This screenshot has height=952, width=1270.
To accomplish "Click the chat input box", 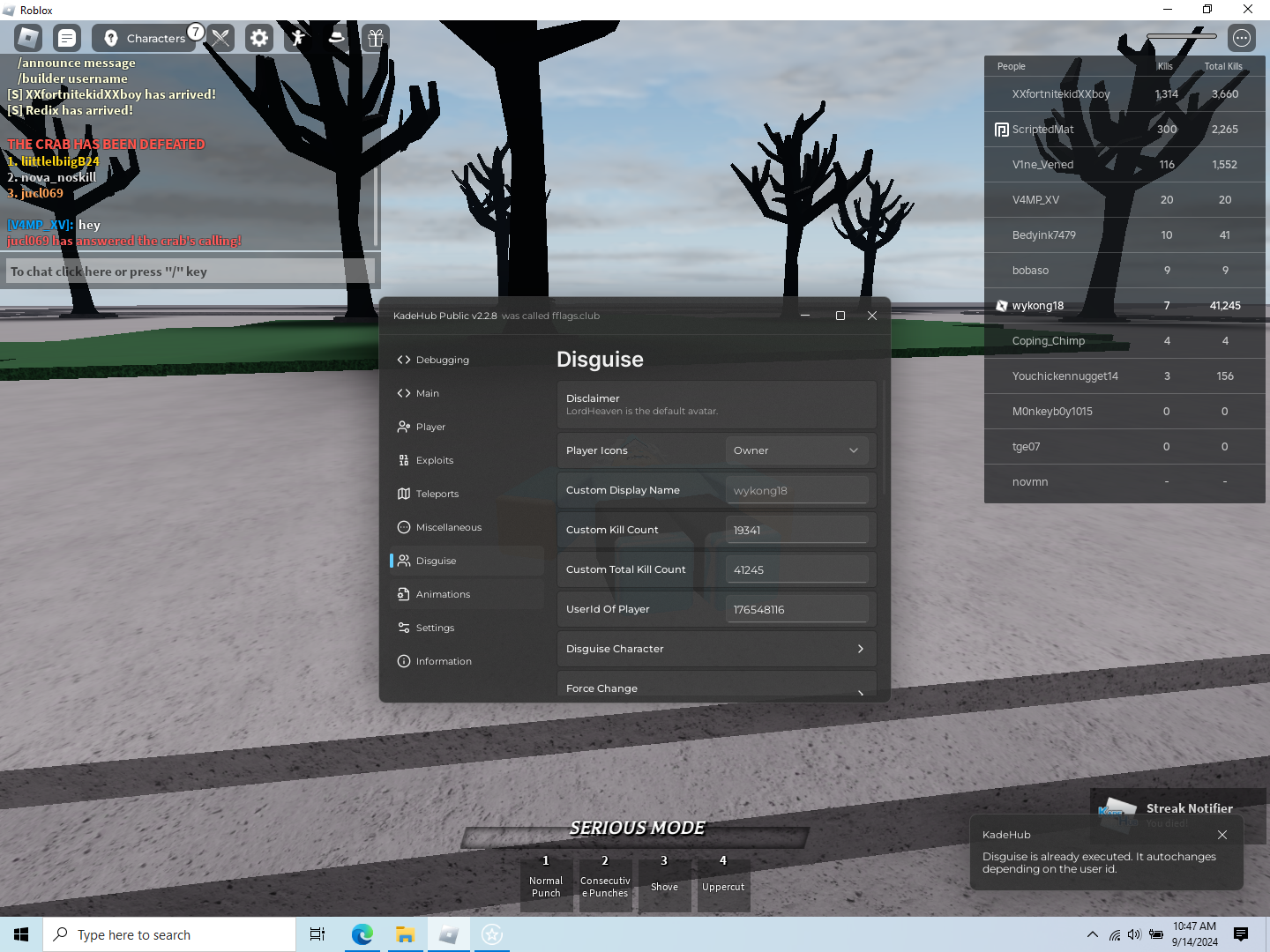I will click(190, 271).
